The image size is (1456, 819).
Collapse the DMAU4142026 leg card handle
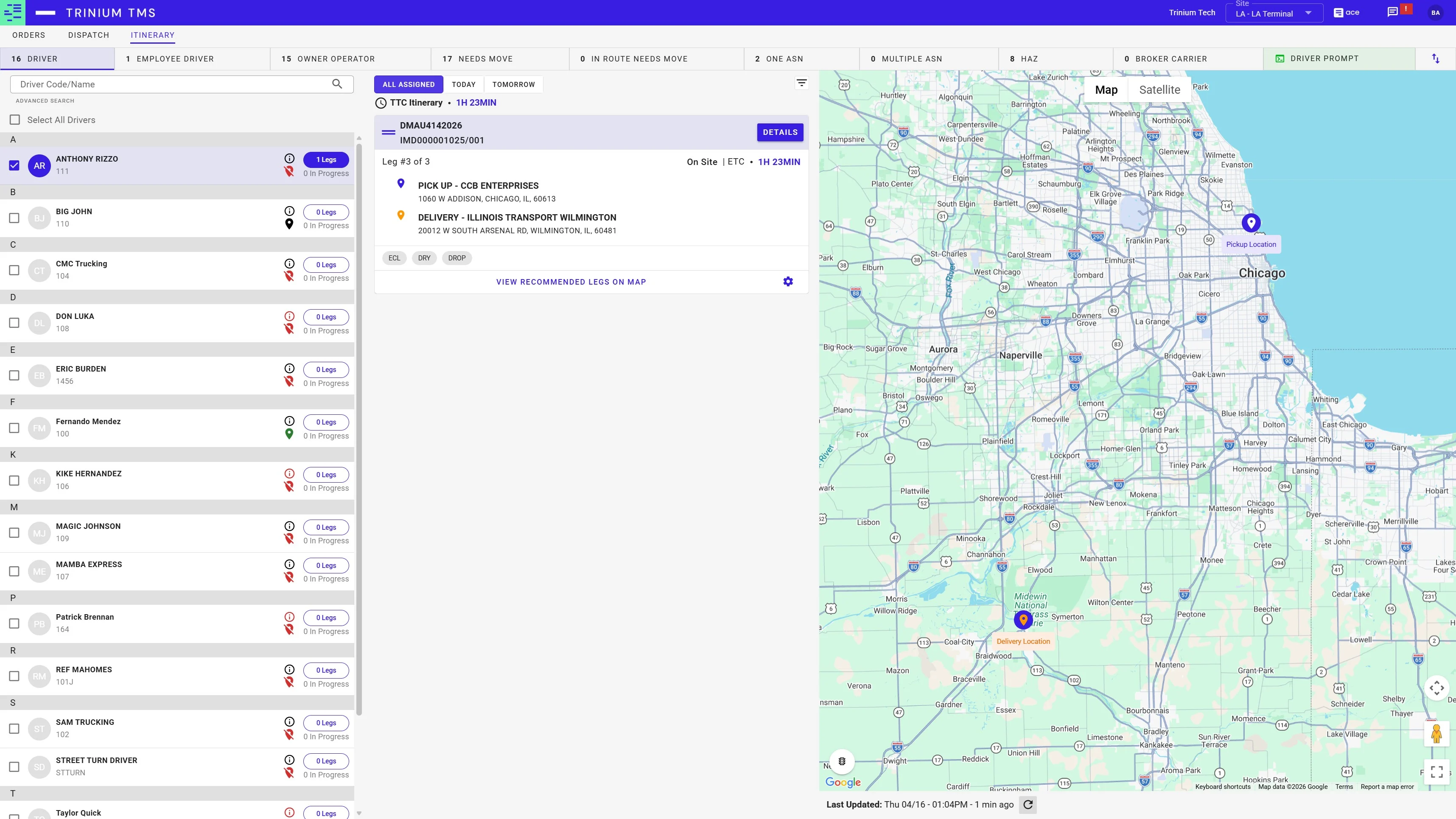coord(388,132)
